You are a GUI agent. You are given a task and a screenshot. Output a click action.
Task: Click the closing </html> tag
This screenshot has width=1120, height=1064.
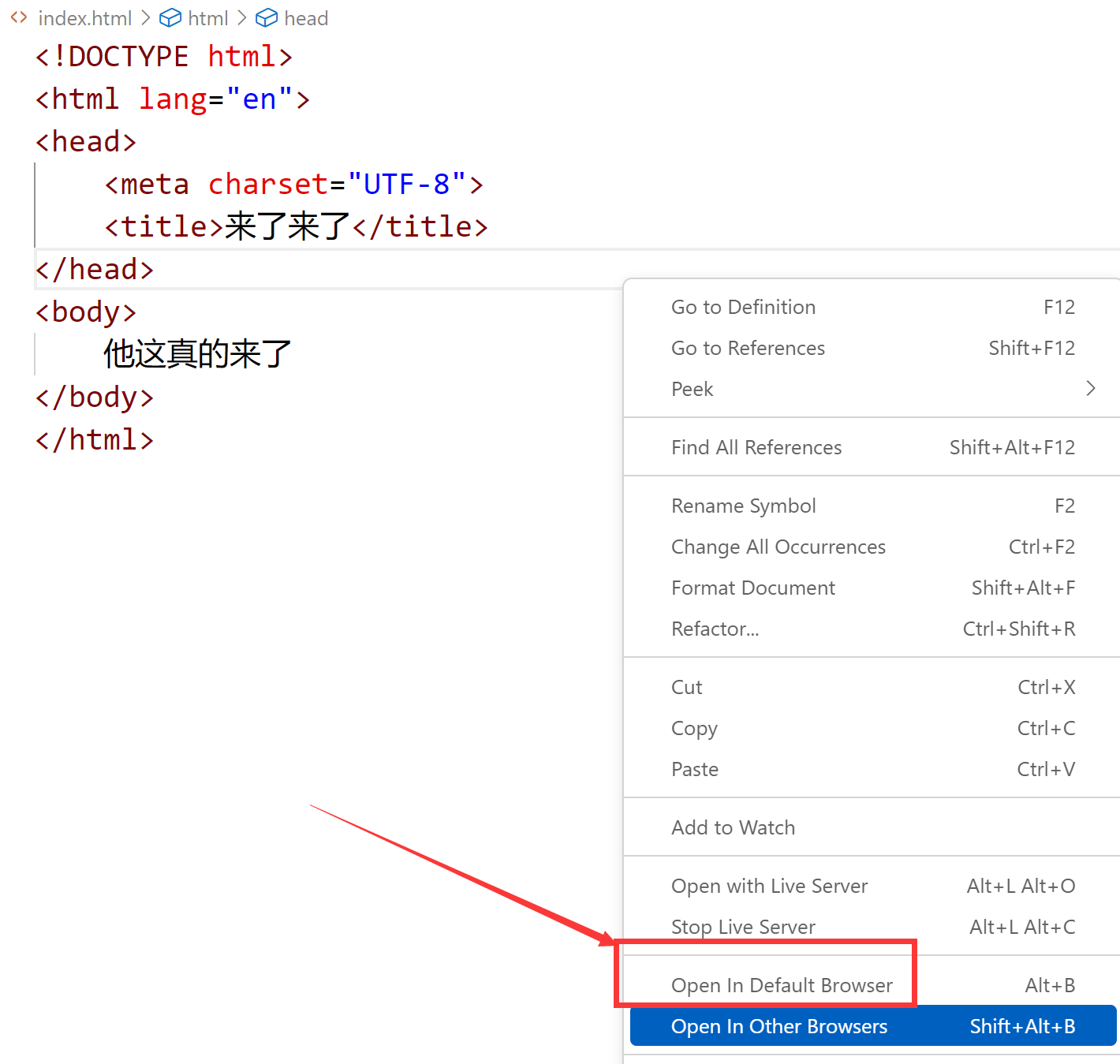click(x=95, y=440)
